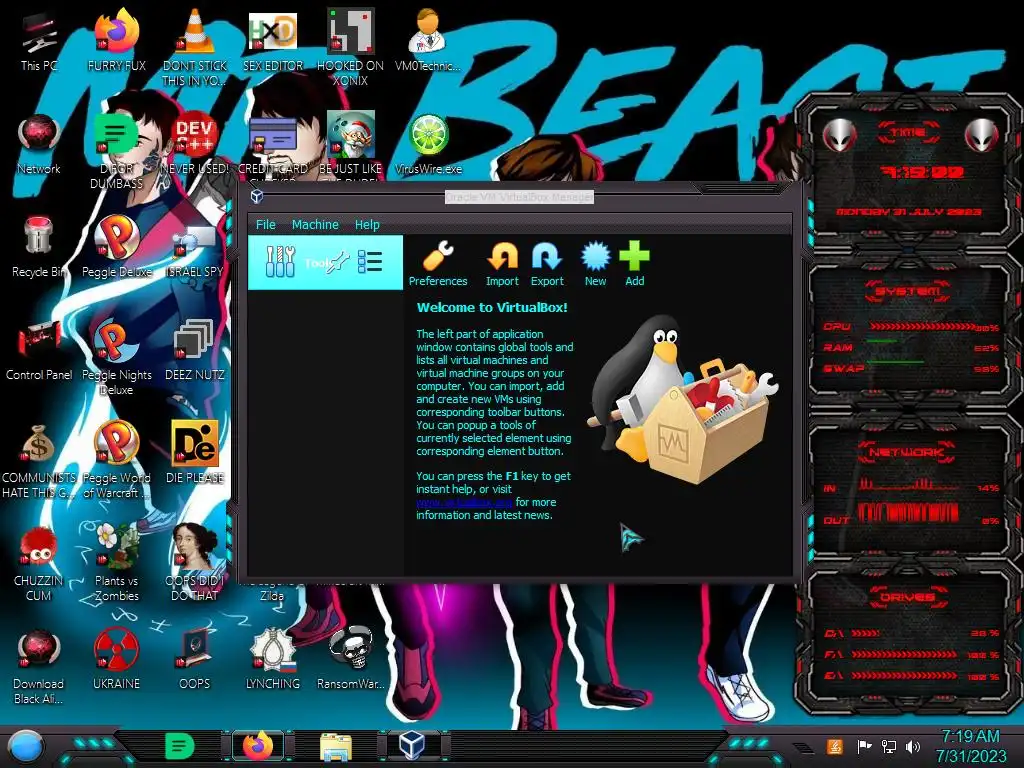The image size is (1024, 768).
Task: Click the red TIME widget header
Action: tap(908, 133)
